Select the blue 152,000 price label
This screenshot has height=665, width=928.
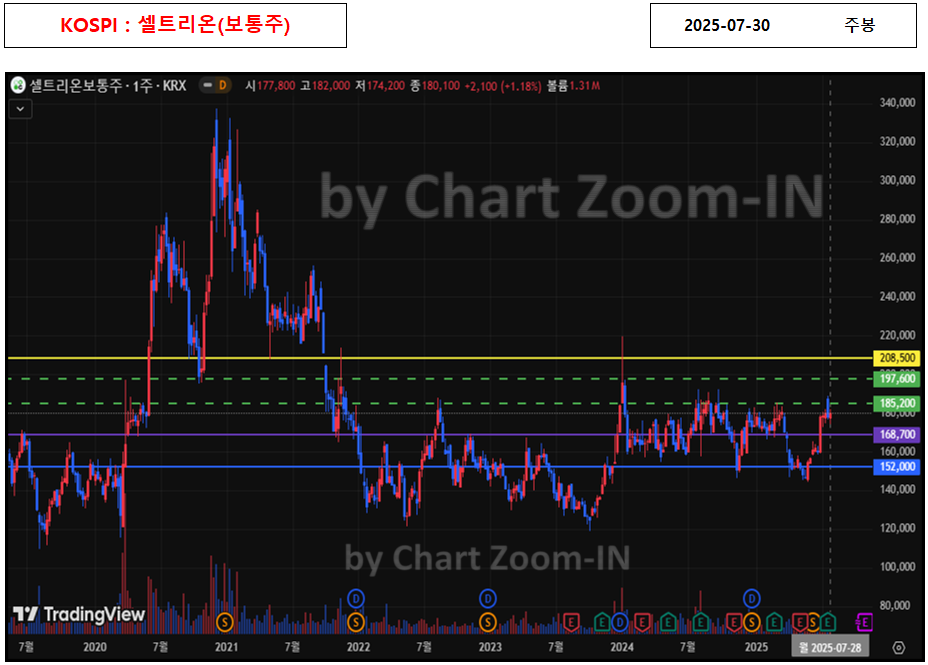tap(897, 467)
